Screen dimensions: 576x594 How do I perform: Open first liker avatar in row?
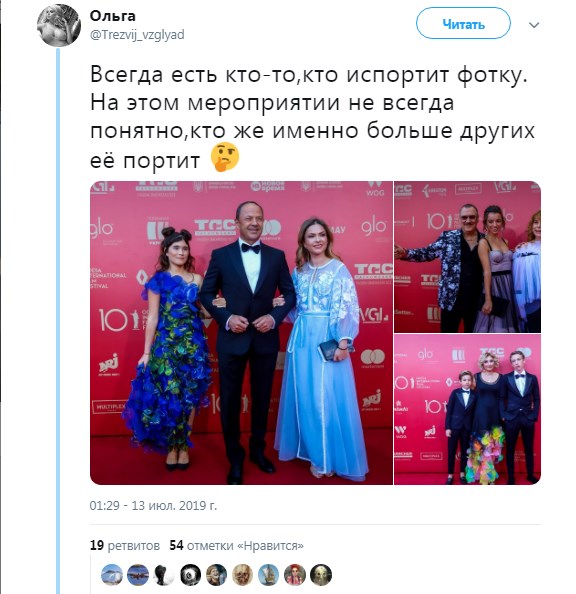point(112,574)
